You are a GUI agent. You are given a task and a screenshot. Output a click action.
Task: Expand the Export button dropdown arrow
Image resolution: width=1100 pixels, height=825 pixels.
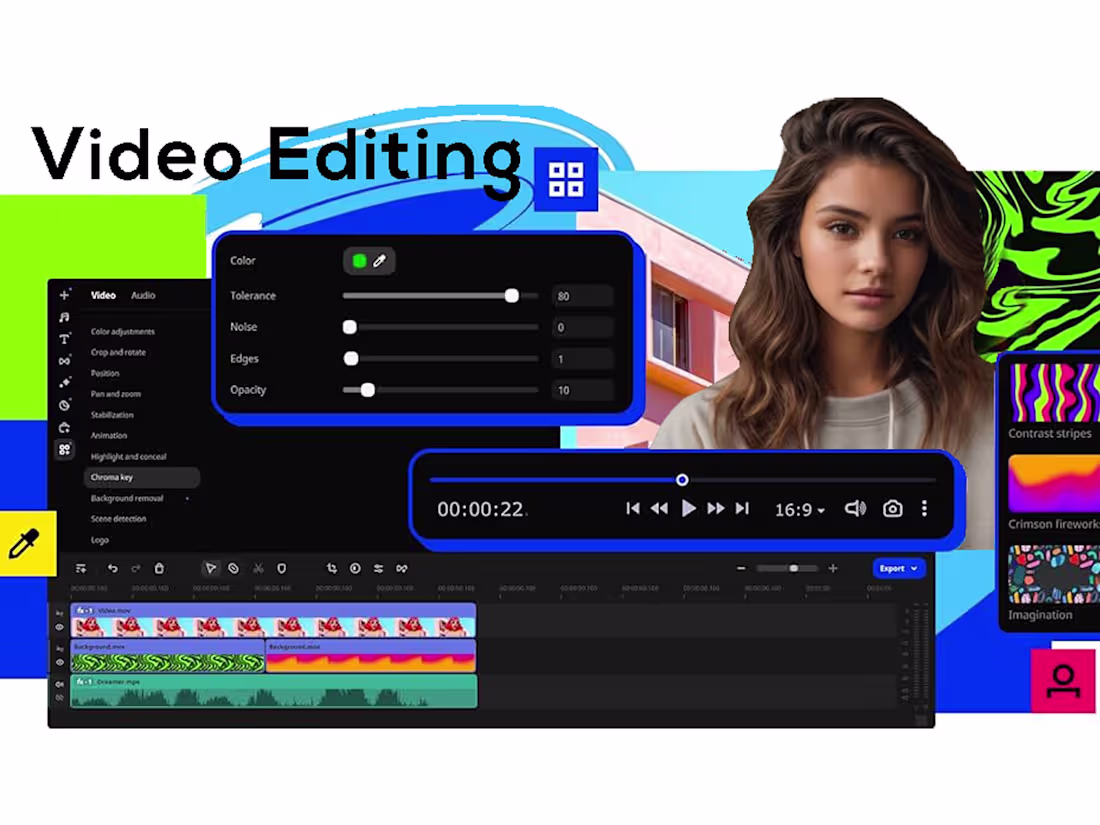[913, 568]
